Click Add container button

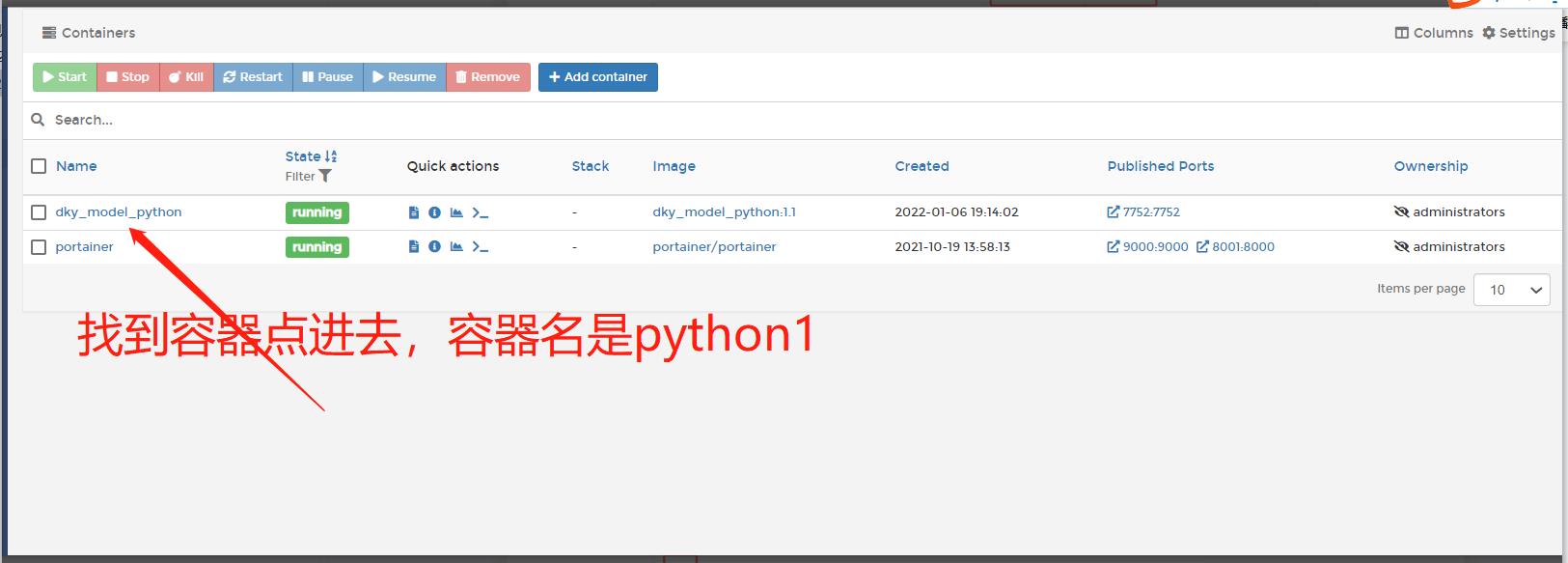(x=598, y=77)
